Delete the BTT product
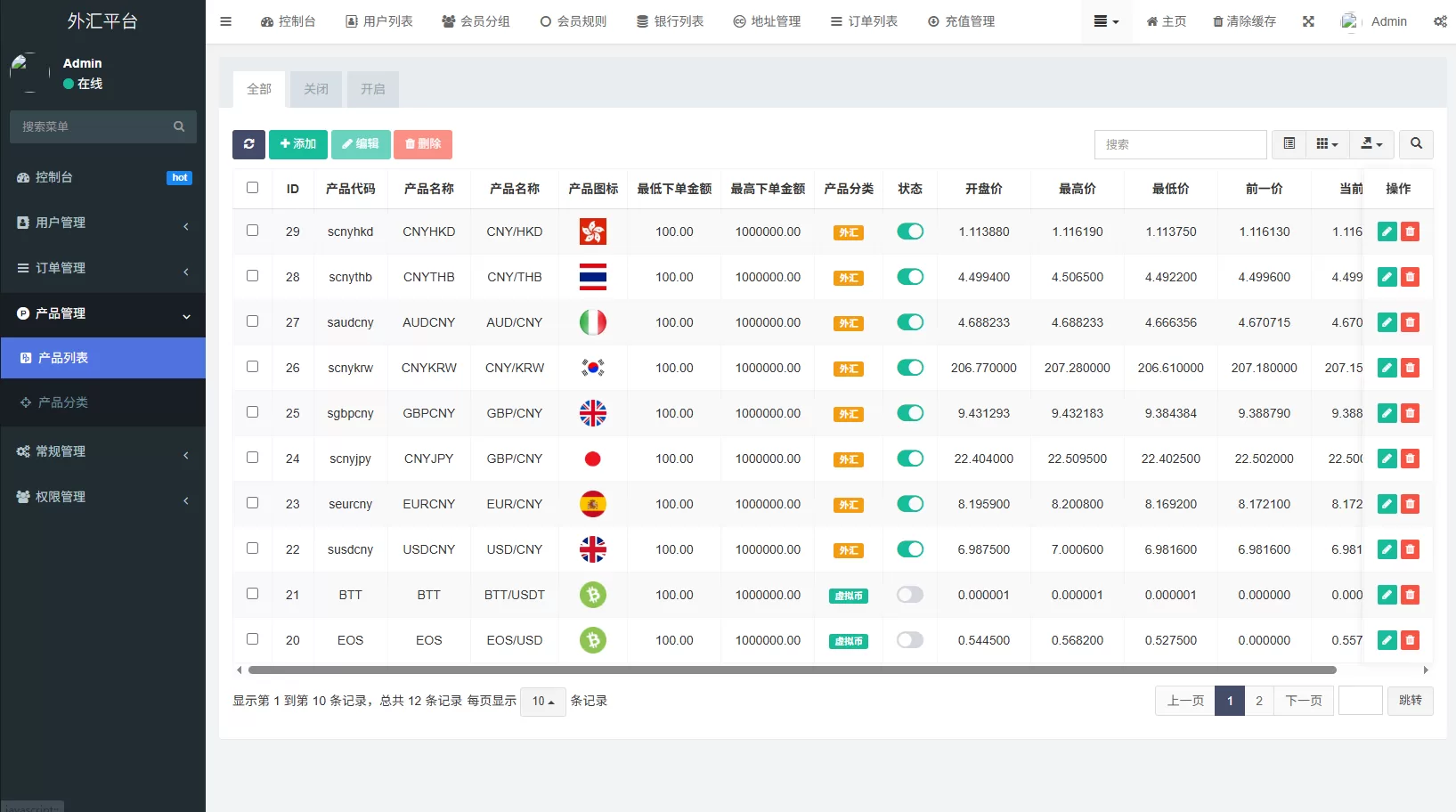Image resolution: width=1456 pixels, height=812 pixels. tap(1410, 594)
